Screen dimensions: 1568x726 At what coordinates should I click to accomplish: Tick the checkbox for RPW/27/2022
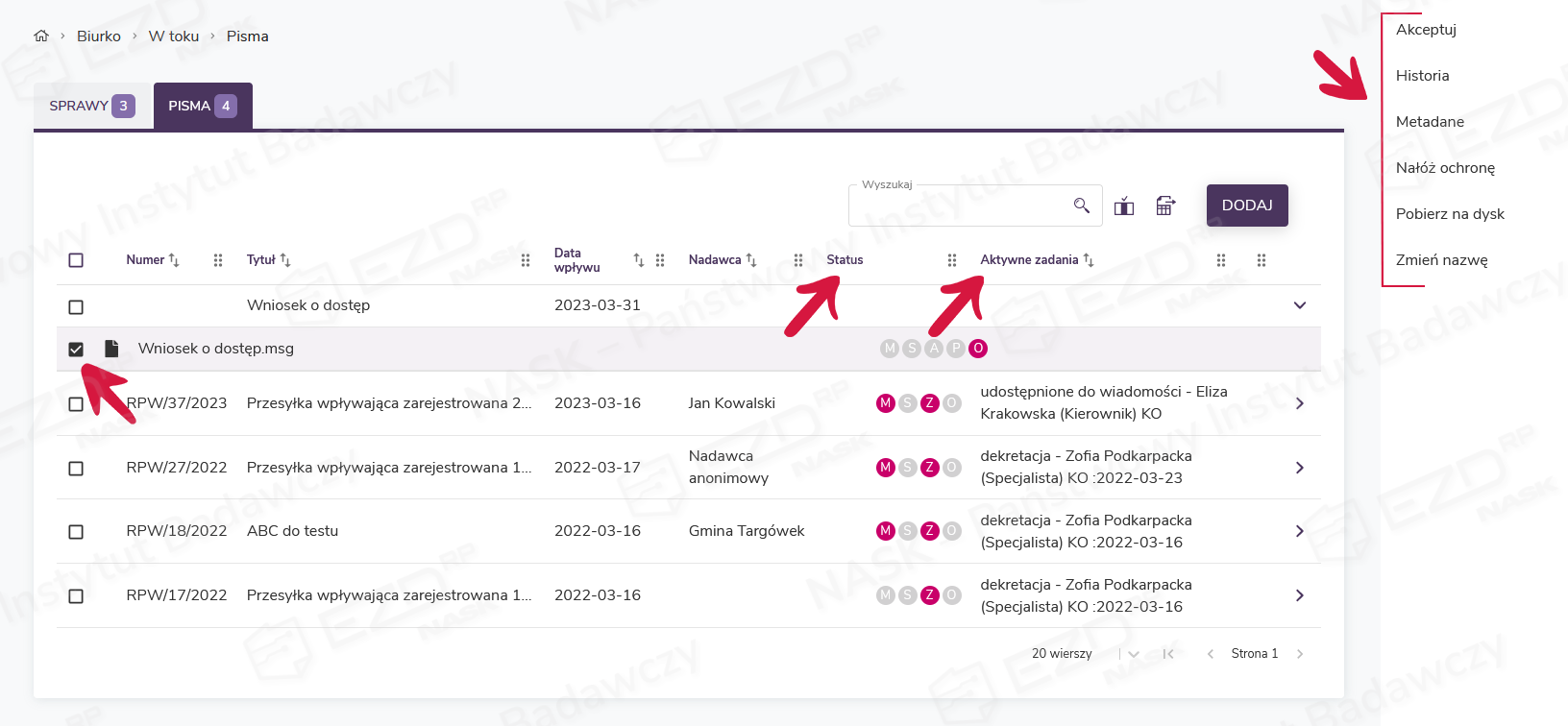76,469
